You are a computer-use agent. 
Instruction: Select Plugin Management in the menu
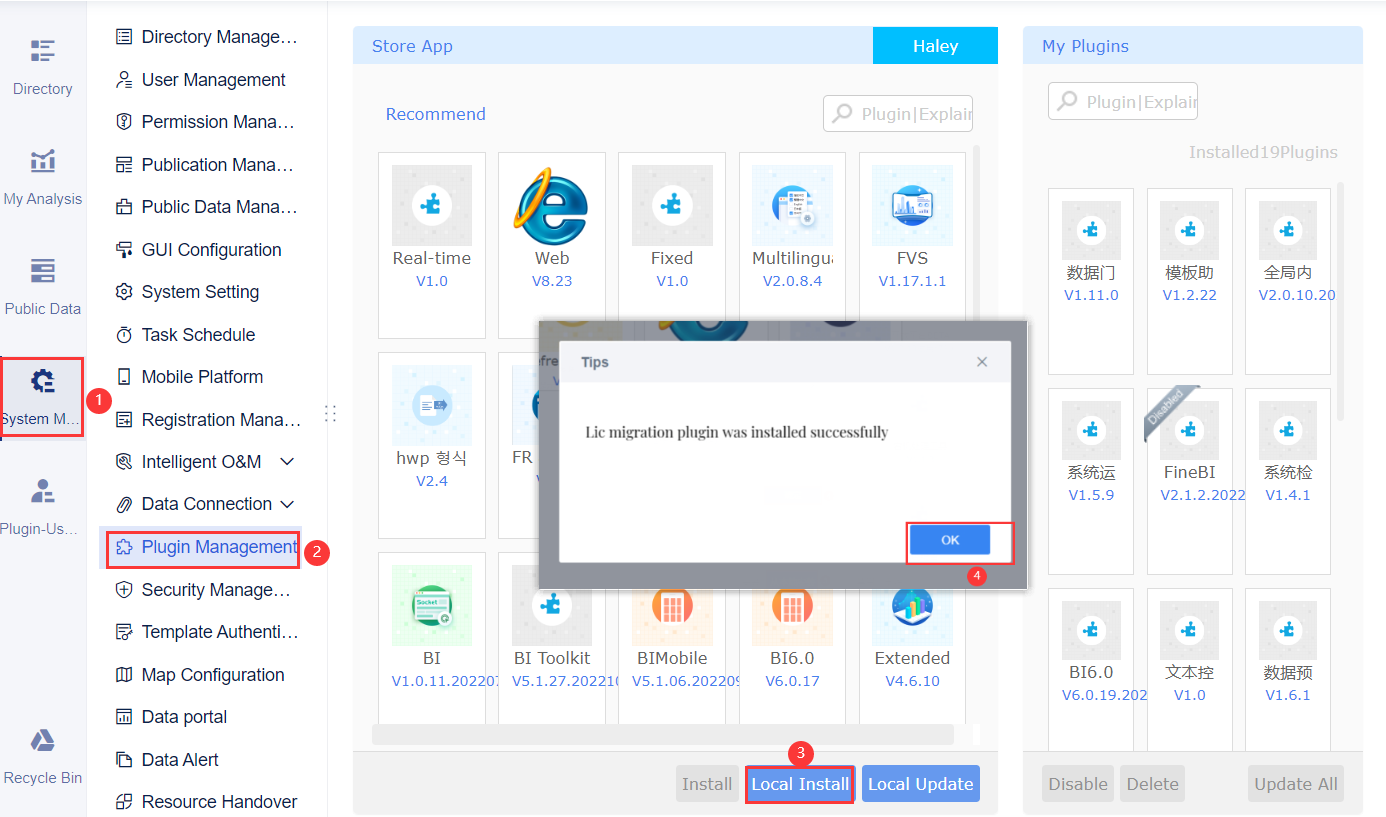202,549
